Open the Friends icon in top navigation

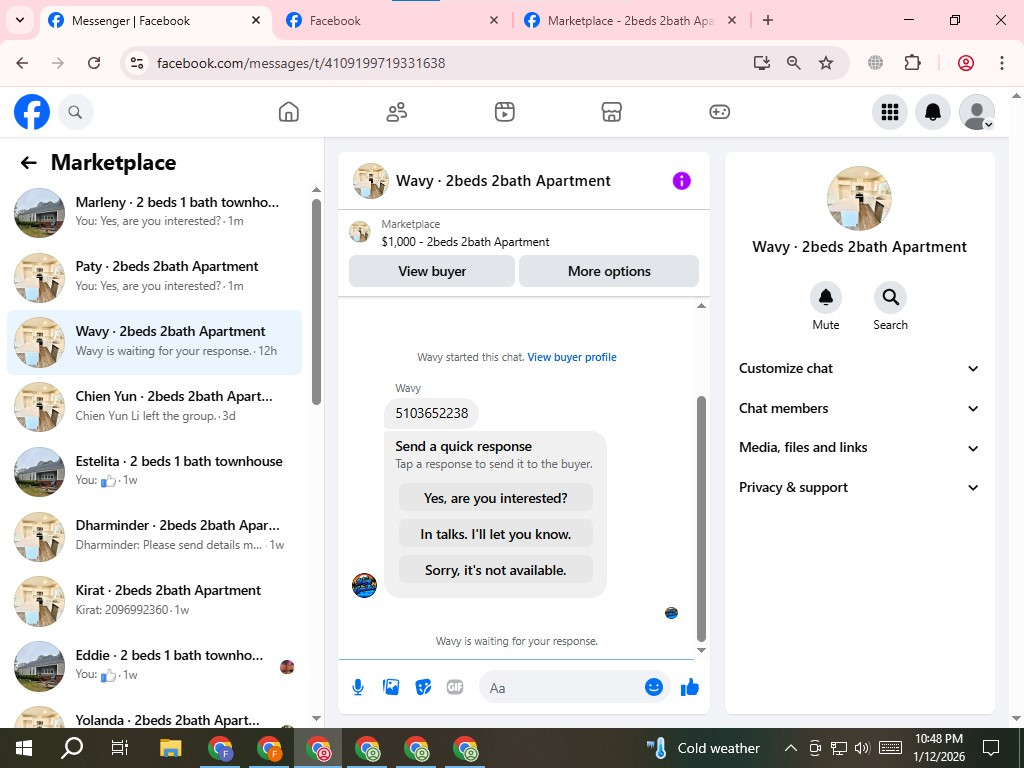click(x=396, y=112)
